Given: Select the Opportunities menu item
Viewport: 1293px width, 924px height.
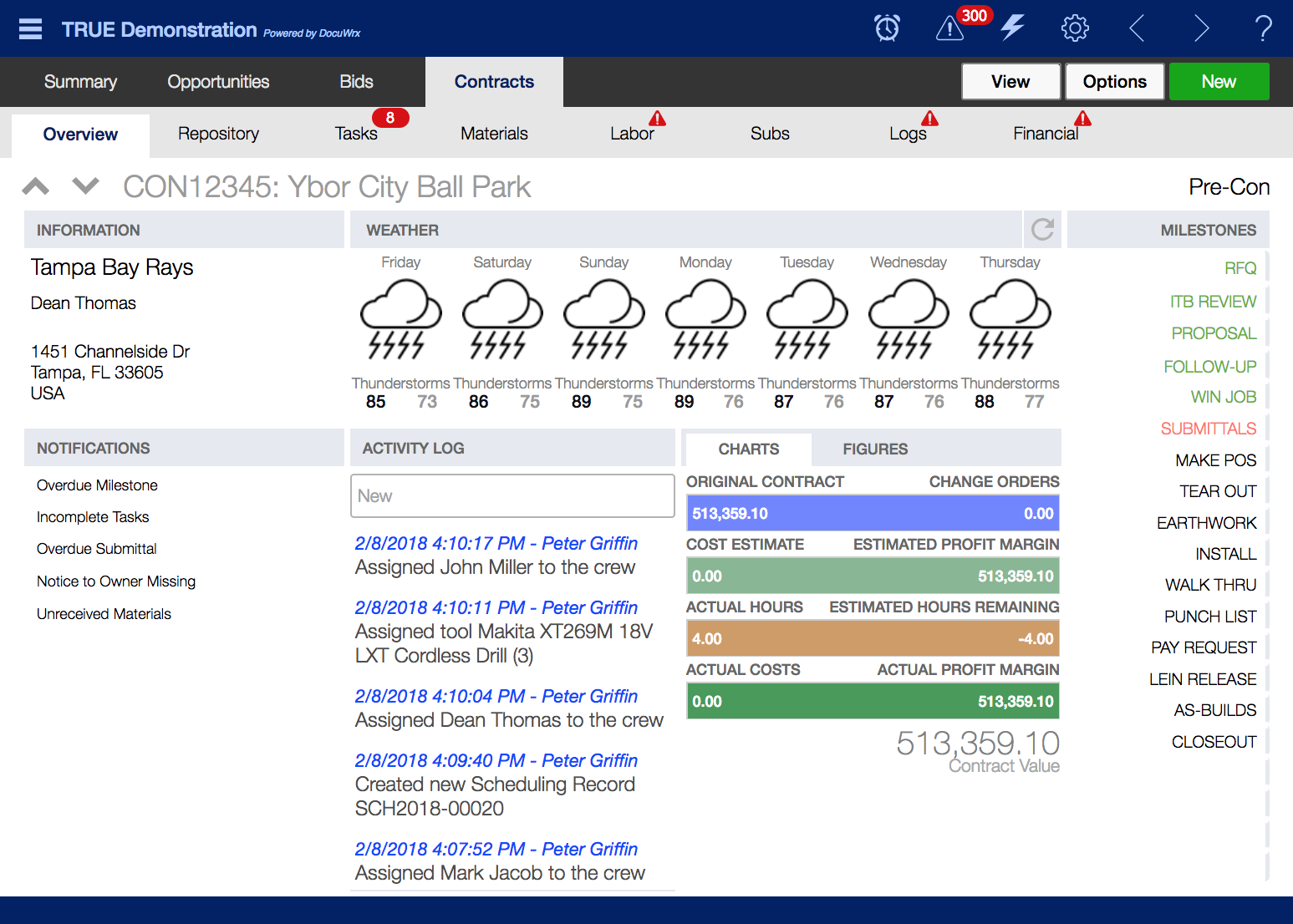Looking at the screenshot, I should (217, 81).
